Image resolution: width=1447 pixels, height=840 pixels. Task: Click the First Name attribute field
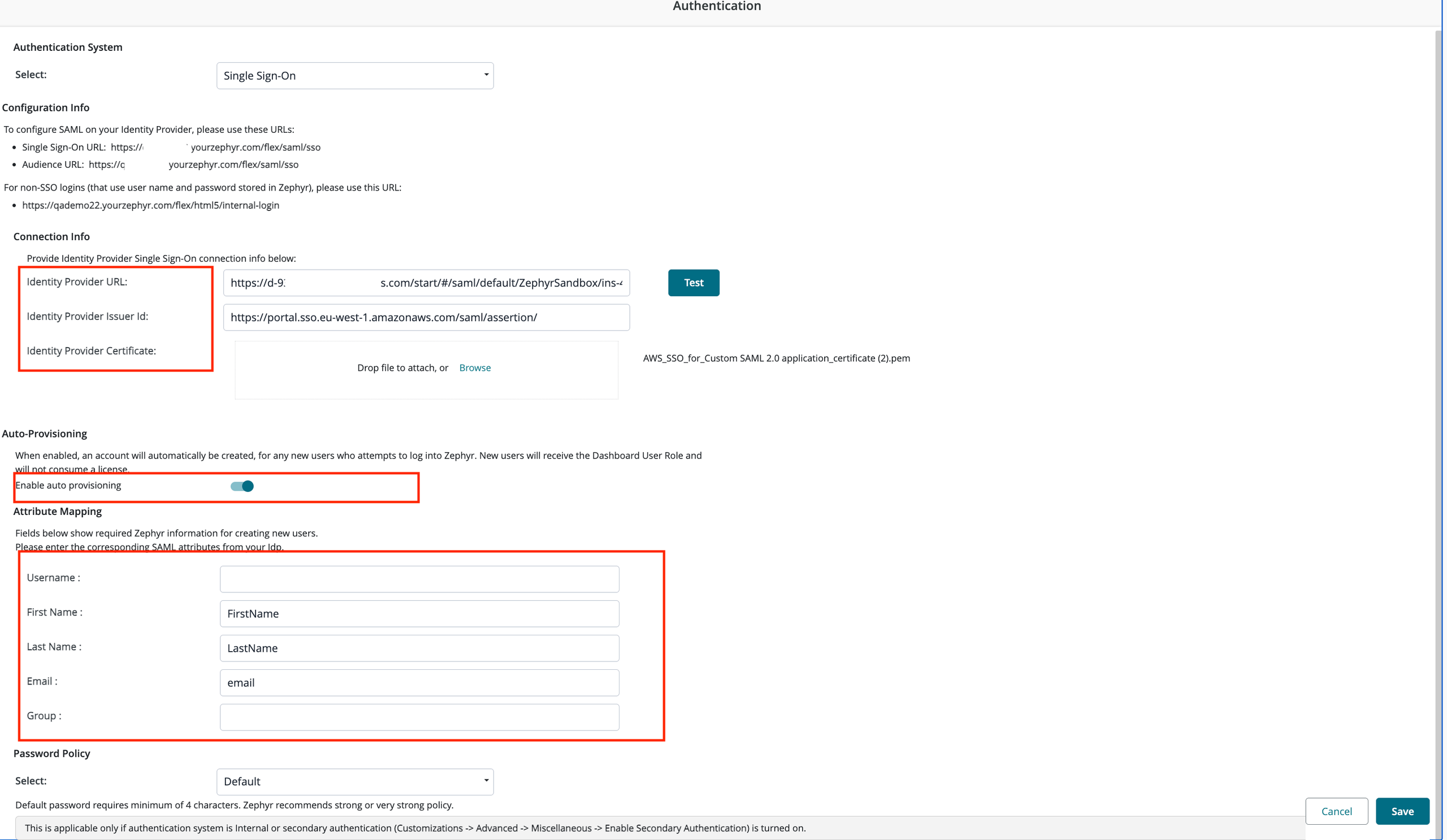419,613
